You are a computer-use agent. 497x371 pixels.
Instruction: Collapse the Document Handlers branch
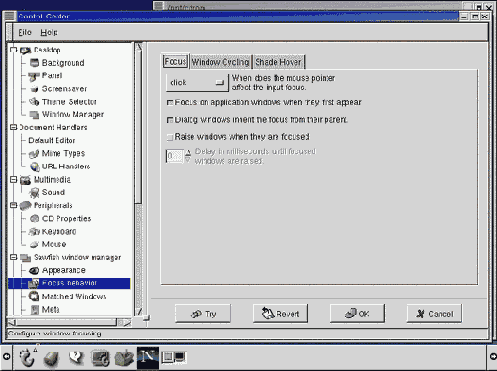13,127
